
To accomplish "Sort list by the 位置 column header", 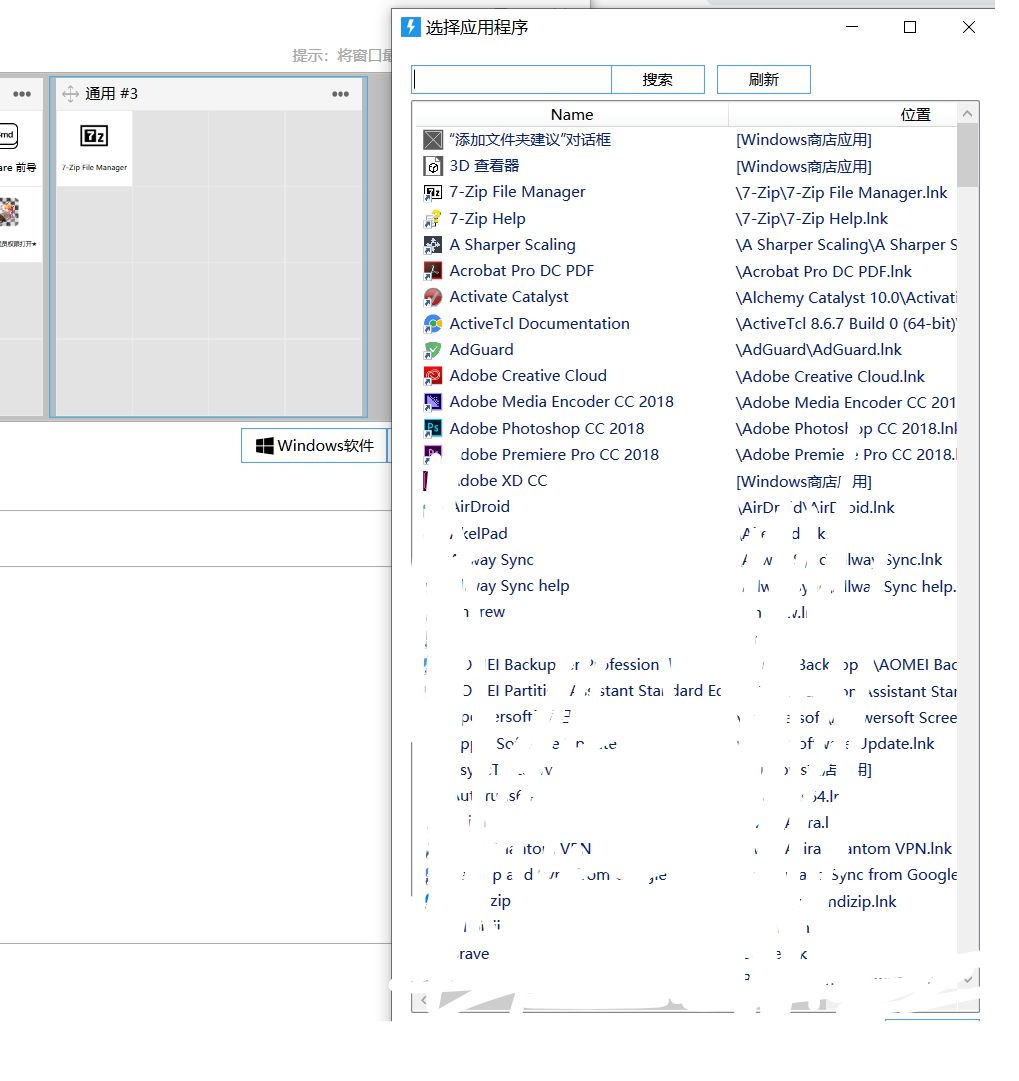I will 915,114.
